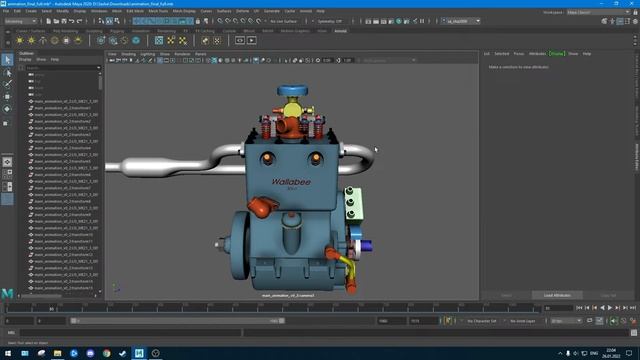
Task: Select the arrow Select tool in toolbox
Action: [x=7, y=60]
